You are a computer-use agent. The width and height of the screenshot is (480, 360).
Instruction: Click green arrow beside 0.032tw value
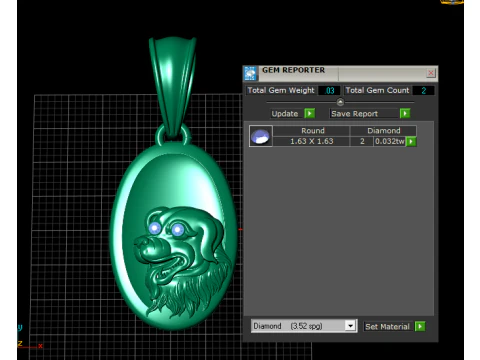click(x=411, y=141)
